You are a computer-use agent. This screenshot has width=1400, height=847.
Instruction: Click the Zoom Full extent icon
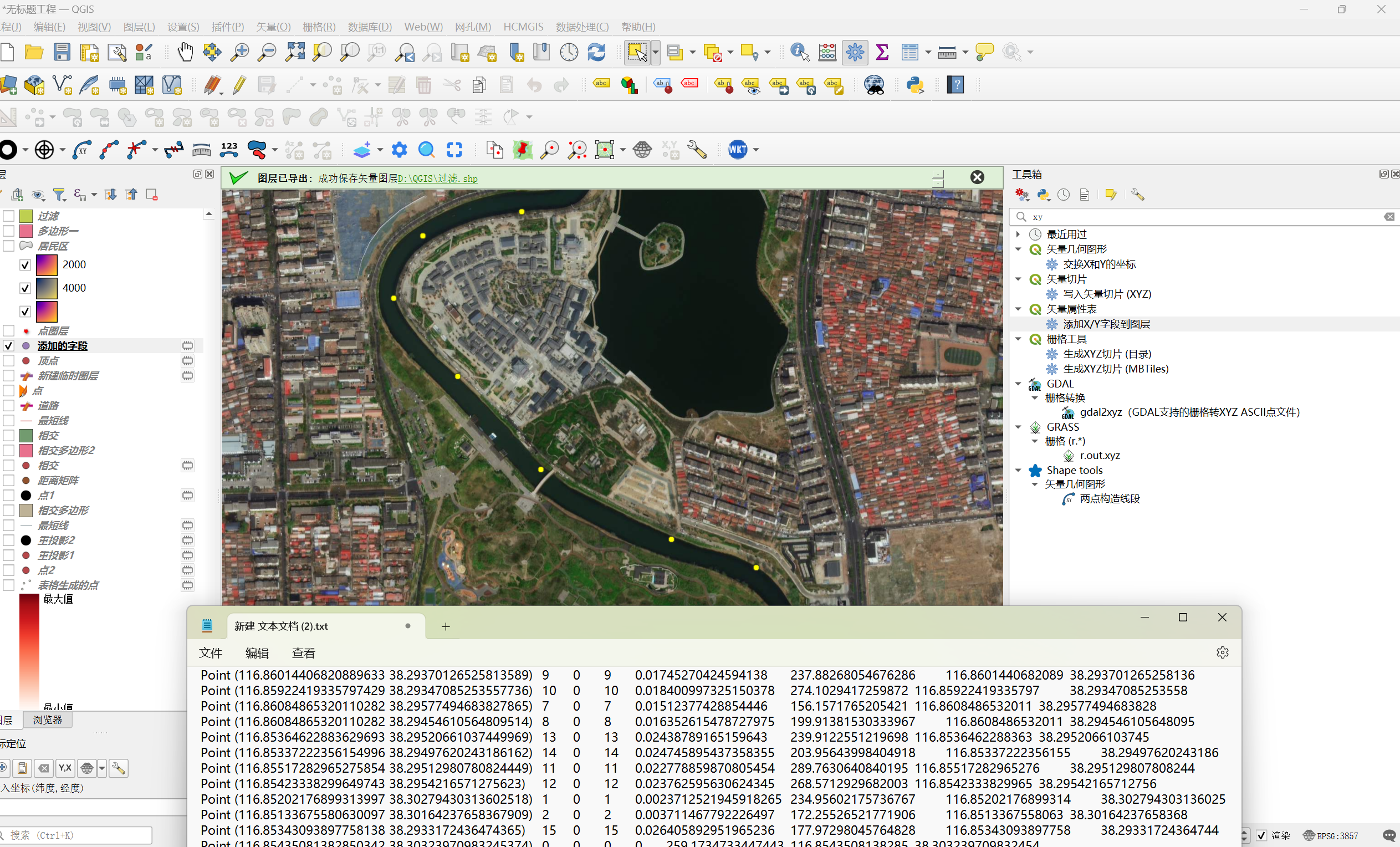(x=294, y=52)
